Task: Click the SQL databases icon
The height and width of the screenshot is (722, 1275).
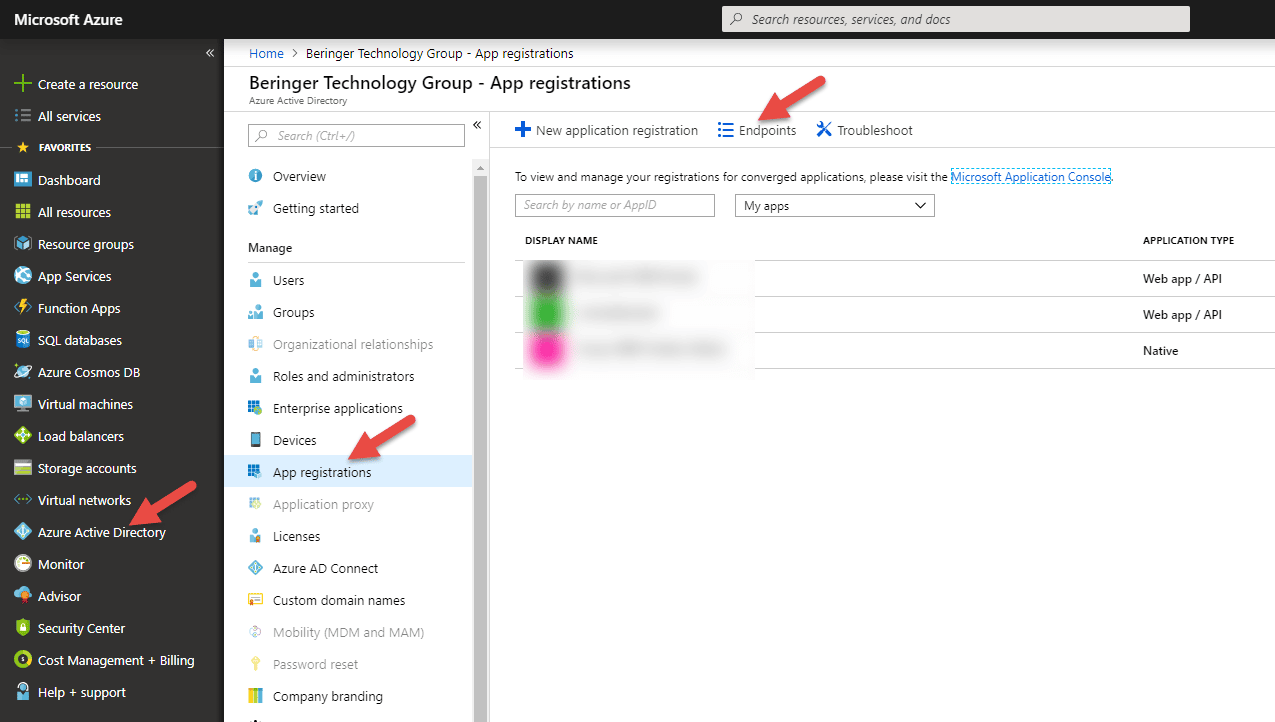Action: coord(22,340)
